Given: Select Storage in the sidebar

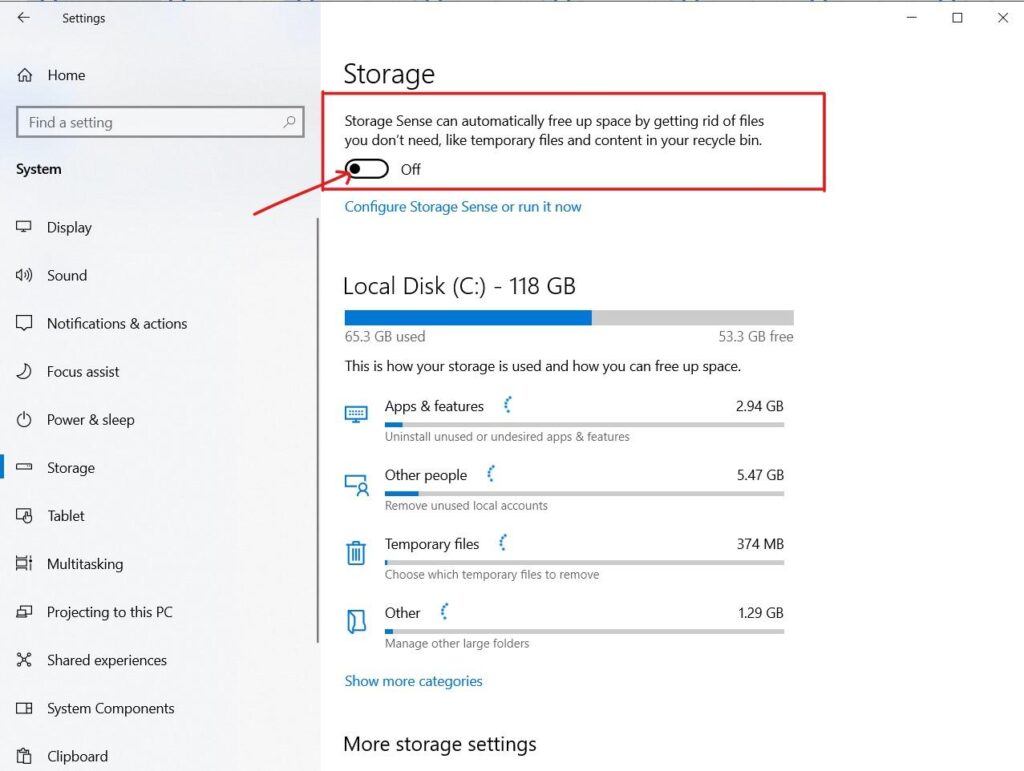Looking at the screenshot, I should point(159,467).
